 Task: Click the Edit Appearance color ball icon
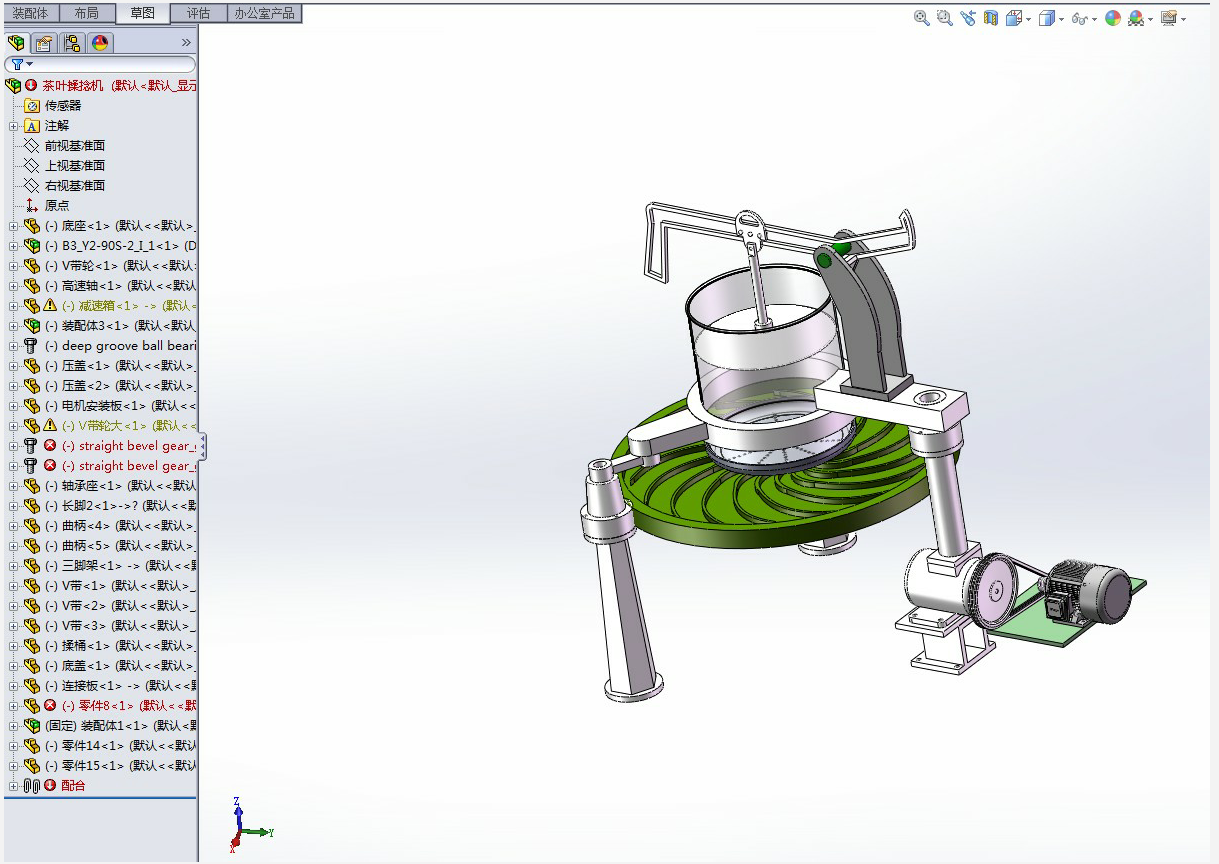coord(1112,18)
